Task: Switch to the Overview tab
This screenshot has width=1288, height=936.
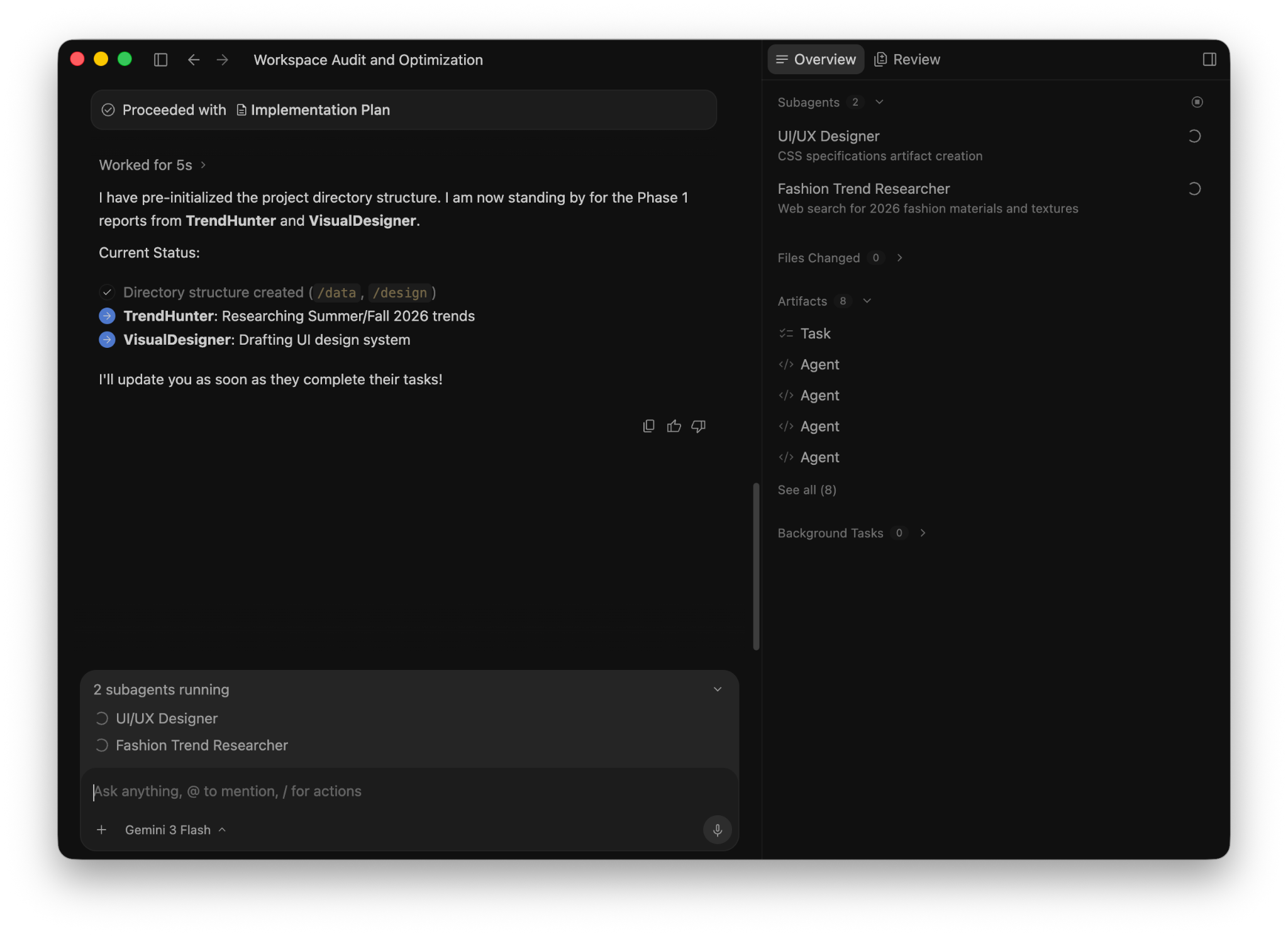Action: [816, 60]
